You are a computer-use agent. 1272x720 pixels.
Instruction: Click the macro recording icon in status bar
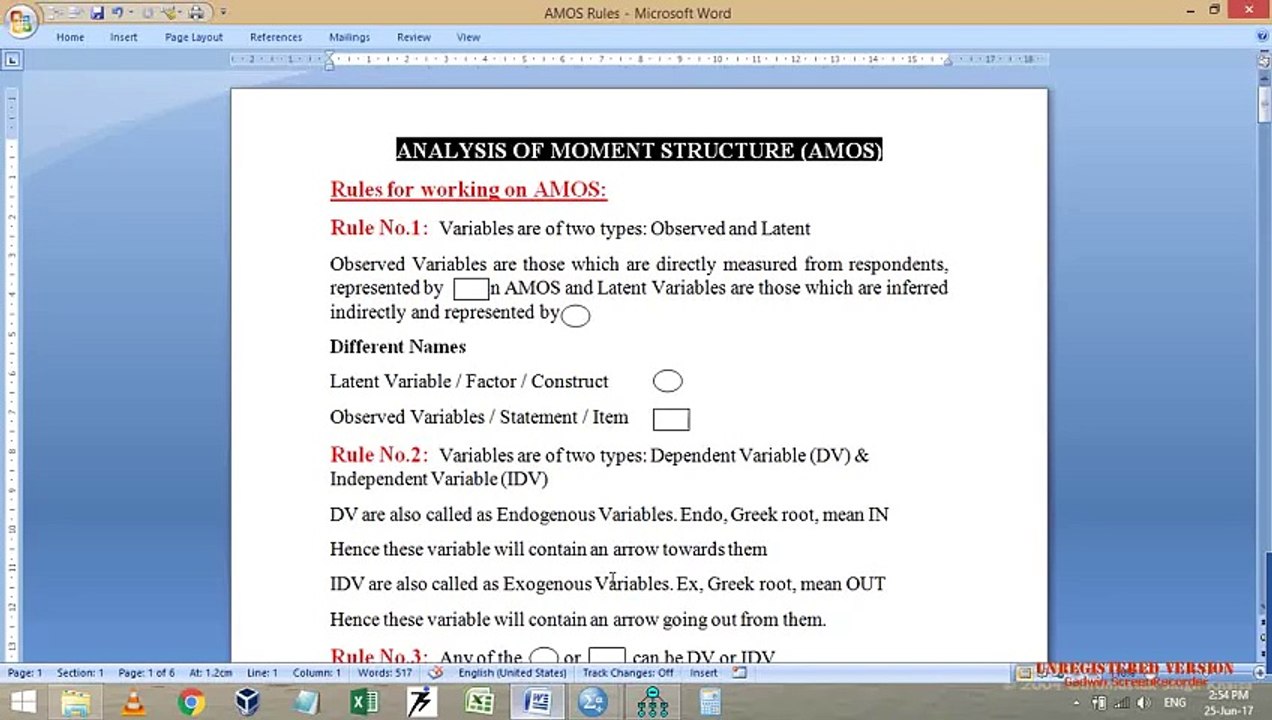740,673
